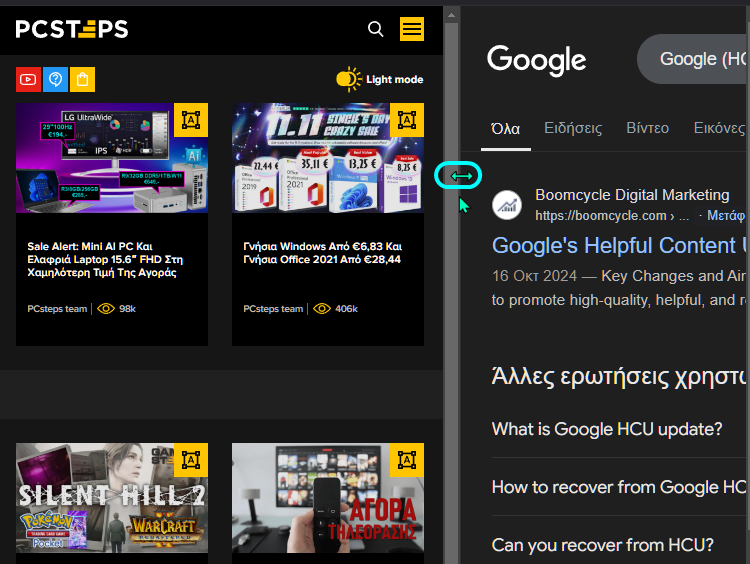
Task: Expand How to recover from Google HCU question
Action: point(618,487)
